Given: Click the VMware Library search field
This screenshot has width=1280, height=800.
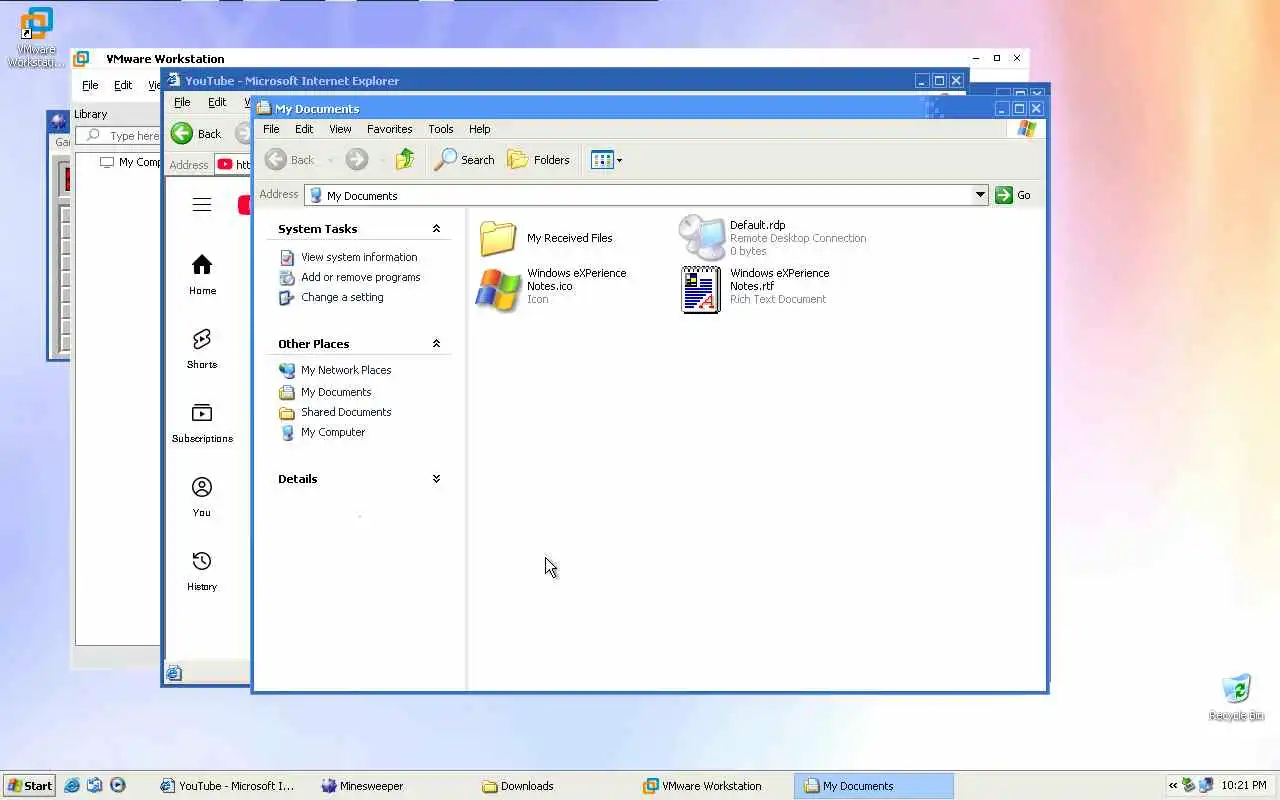Looking at the screenshot, I should pos(119,136).
